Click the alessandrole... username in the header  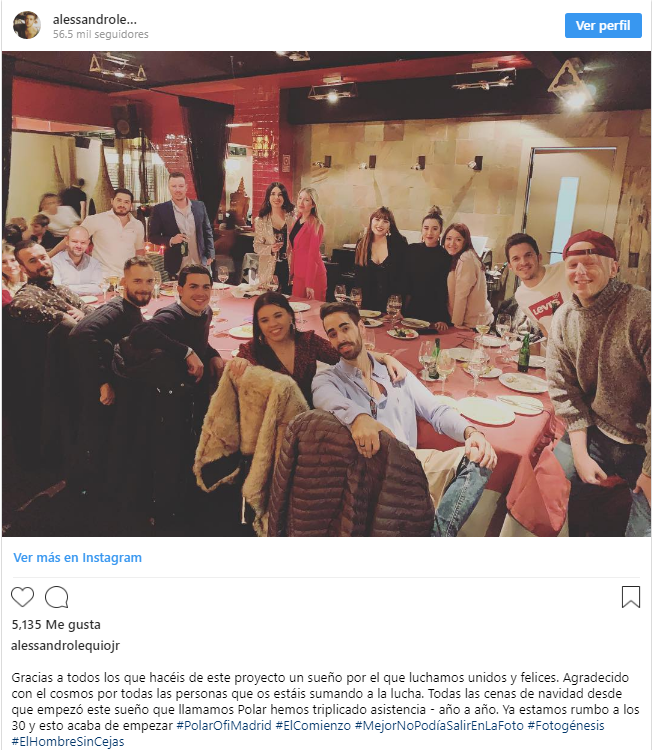pos(95,20)
